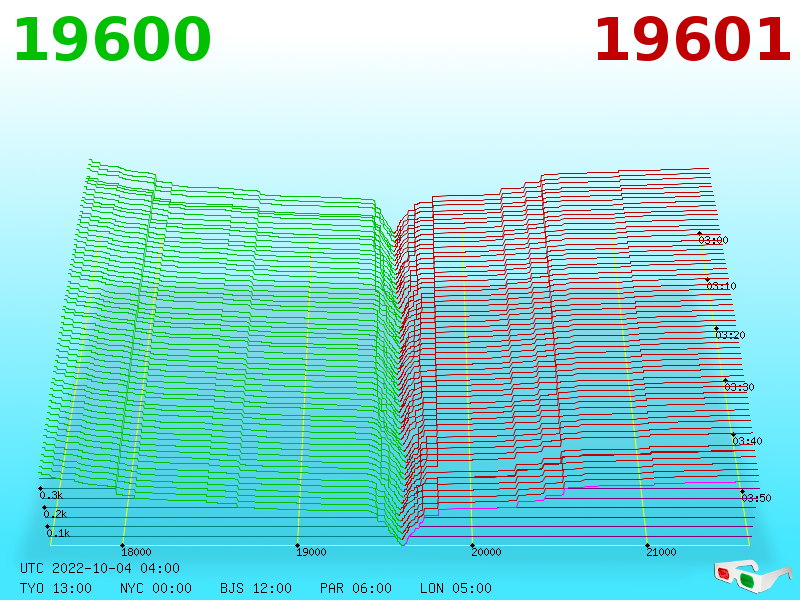Click the TYO 13:00 Tokyo time
The image size is (800, 600).
(56, 588)
